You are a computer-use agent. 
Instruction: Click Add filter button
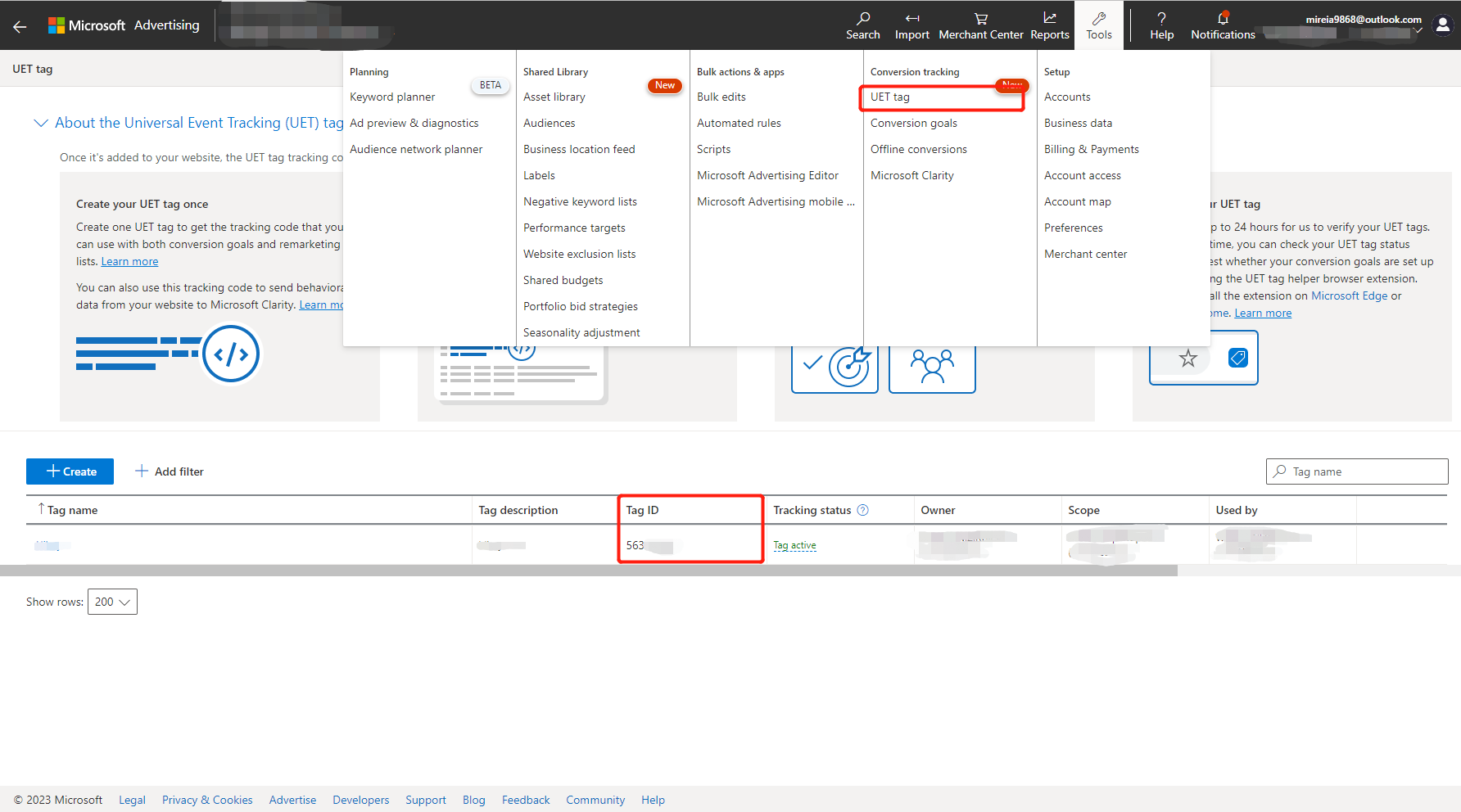170,471
